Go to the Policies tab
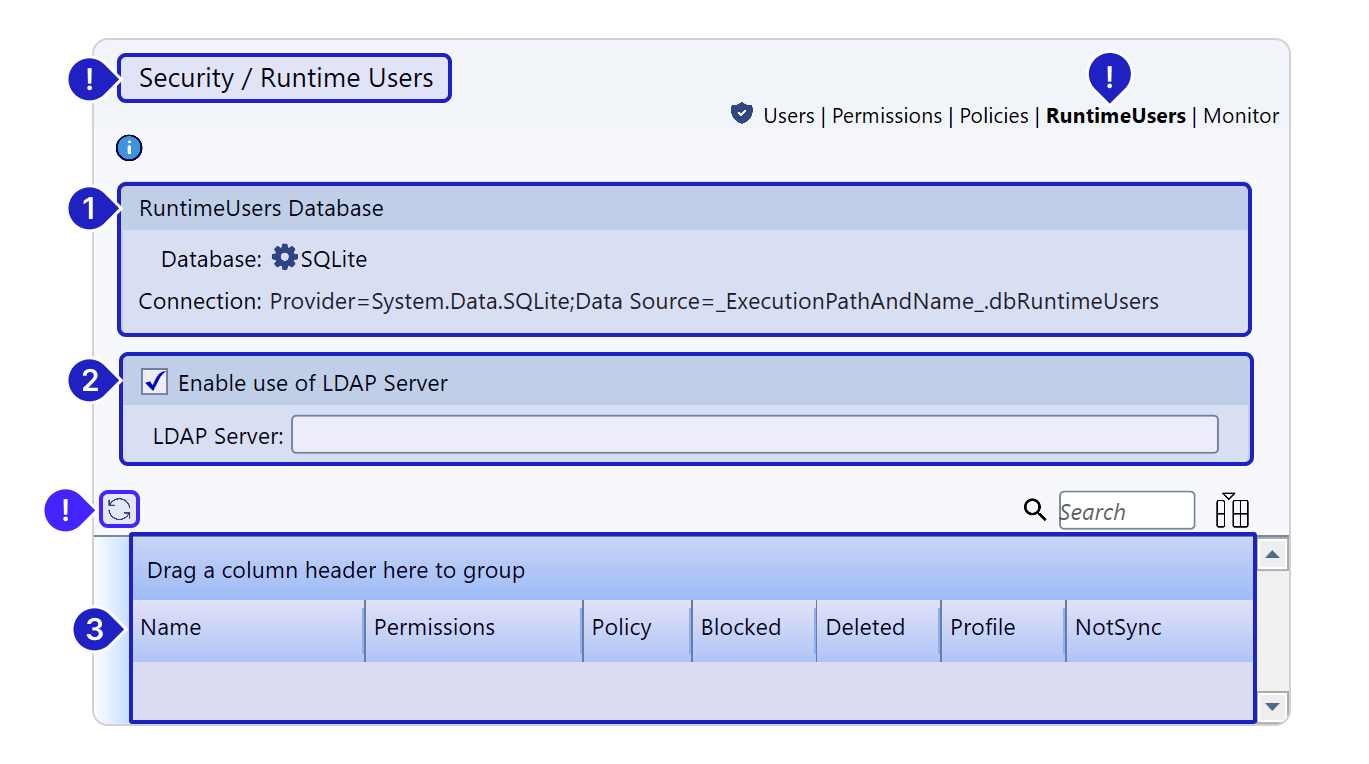The height and width of the screenshot is (764, 1369). click(993, 116)
